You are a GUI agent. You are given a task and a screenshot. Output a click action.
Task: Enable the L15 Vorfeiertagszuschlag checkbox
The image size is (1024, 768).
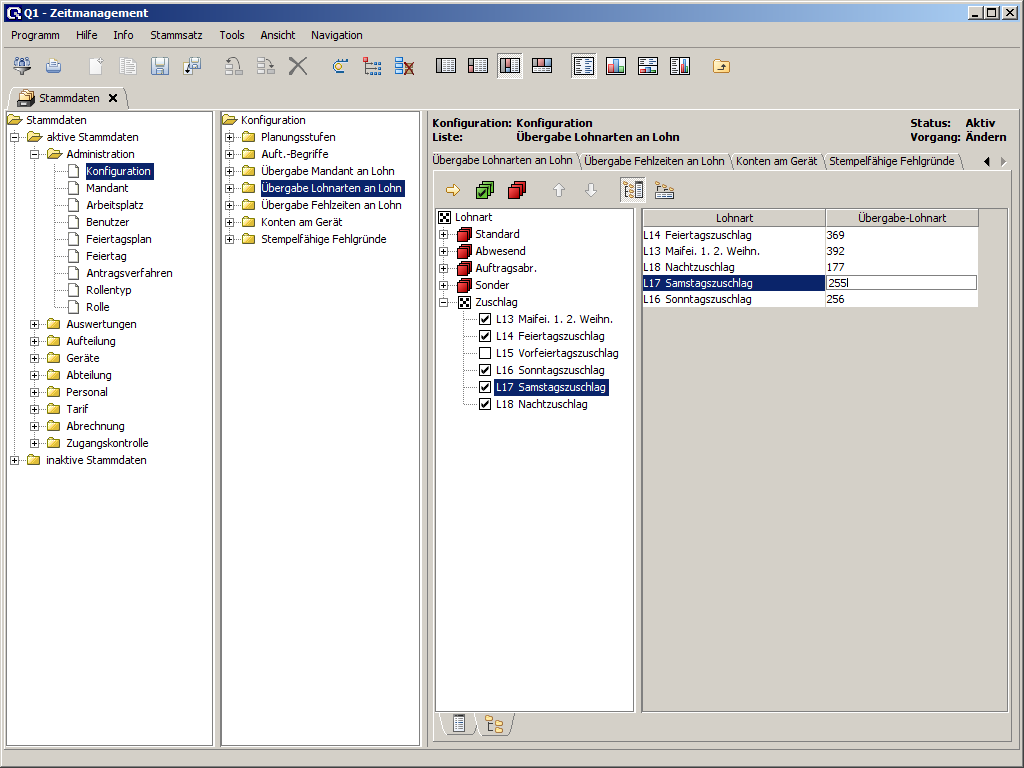coord(485,353)
